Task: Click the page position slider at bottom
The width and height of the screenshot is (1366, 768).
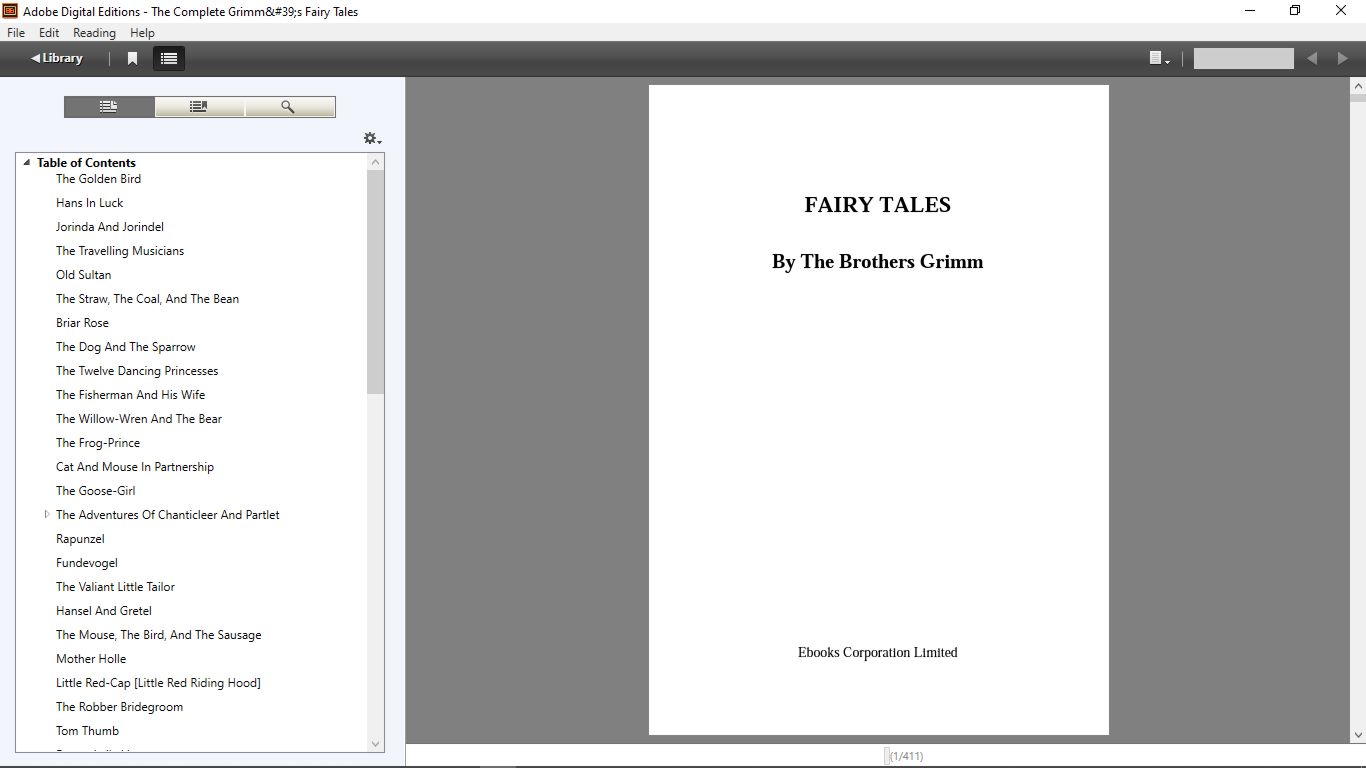Action: click(x=887, y=756)
